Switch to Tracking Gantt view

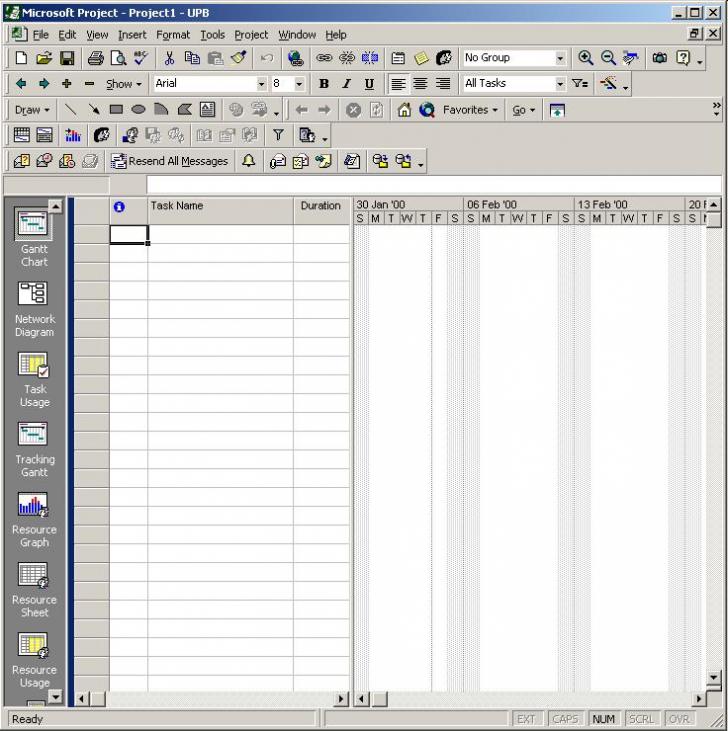[x=34, y=450]
